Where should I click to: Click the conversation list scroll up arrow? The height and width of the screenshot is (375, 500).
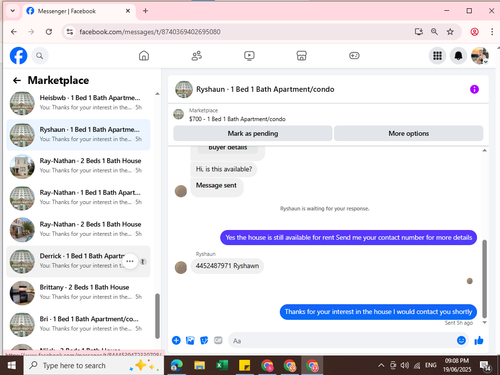[157, 94]
